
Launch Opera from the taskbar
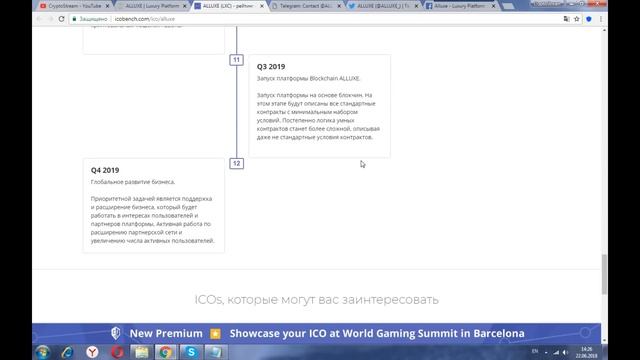pyautogui.click(x=118, y=352)
